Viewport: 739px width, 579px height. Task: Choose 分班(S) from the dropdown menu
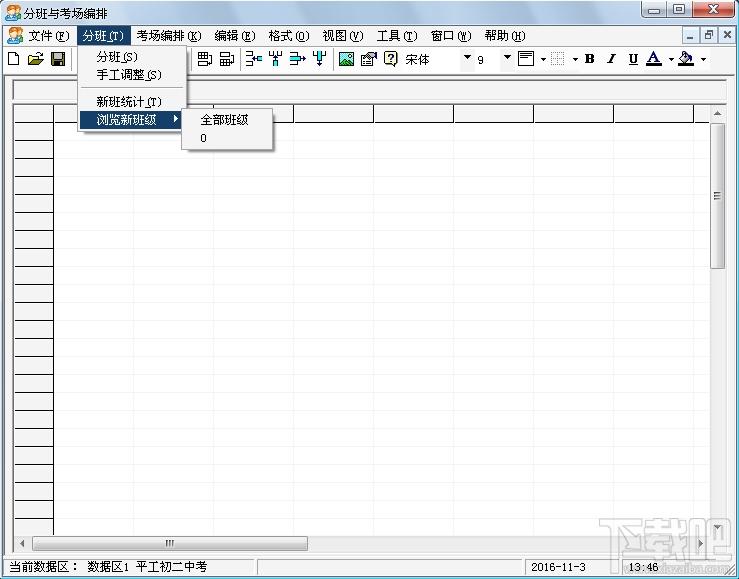[x=132, y=57]
